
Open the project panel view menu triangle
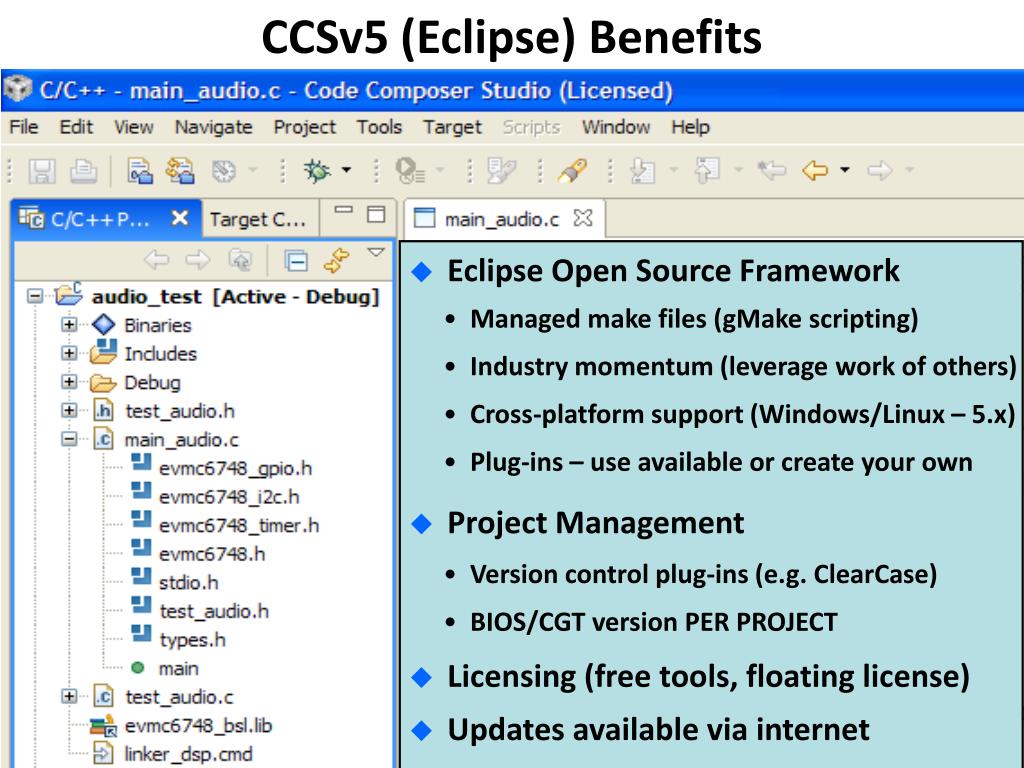click(x=376, y=252)
